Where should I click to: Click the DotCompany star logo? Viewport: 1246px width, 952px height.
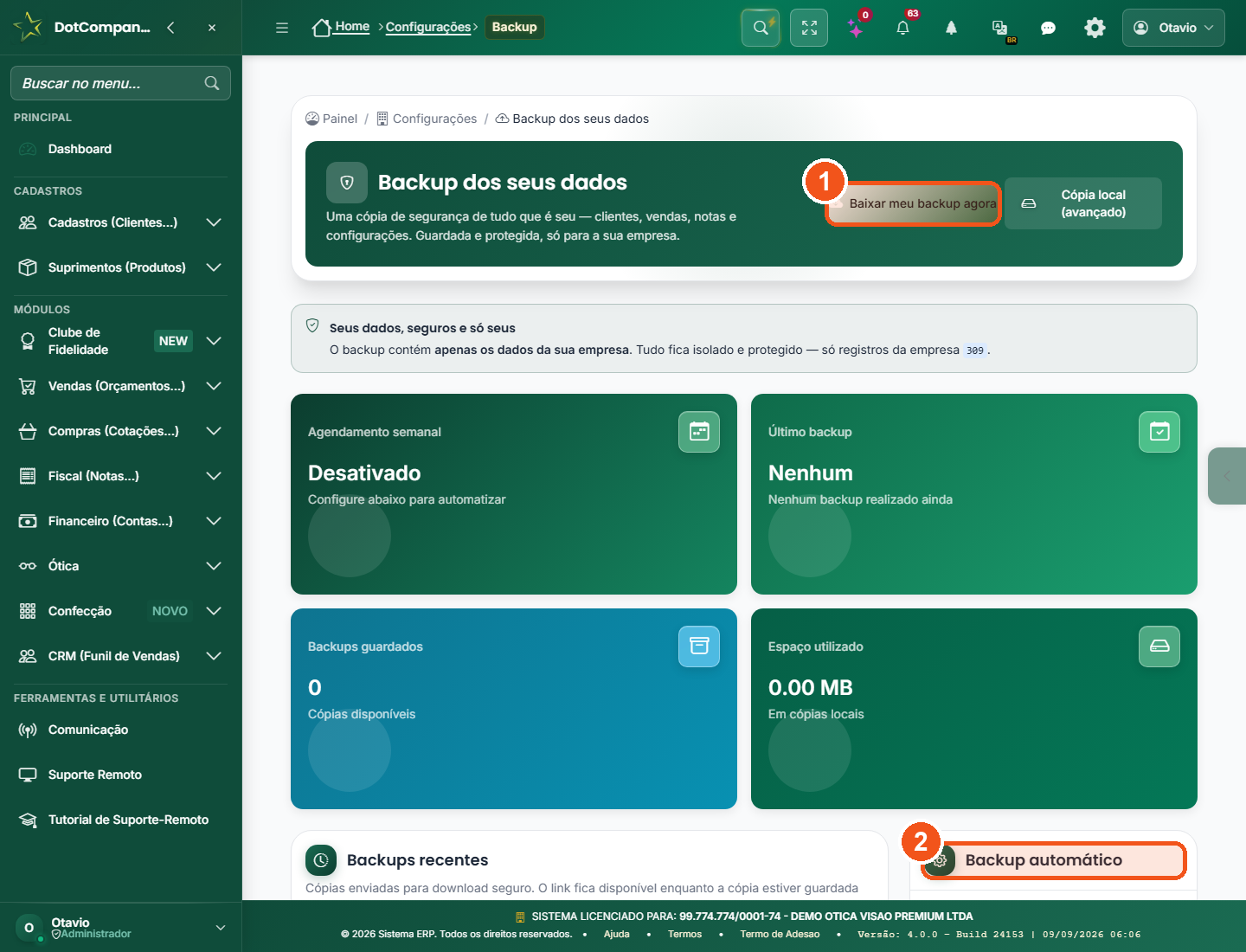[28, 27]
